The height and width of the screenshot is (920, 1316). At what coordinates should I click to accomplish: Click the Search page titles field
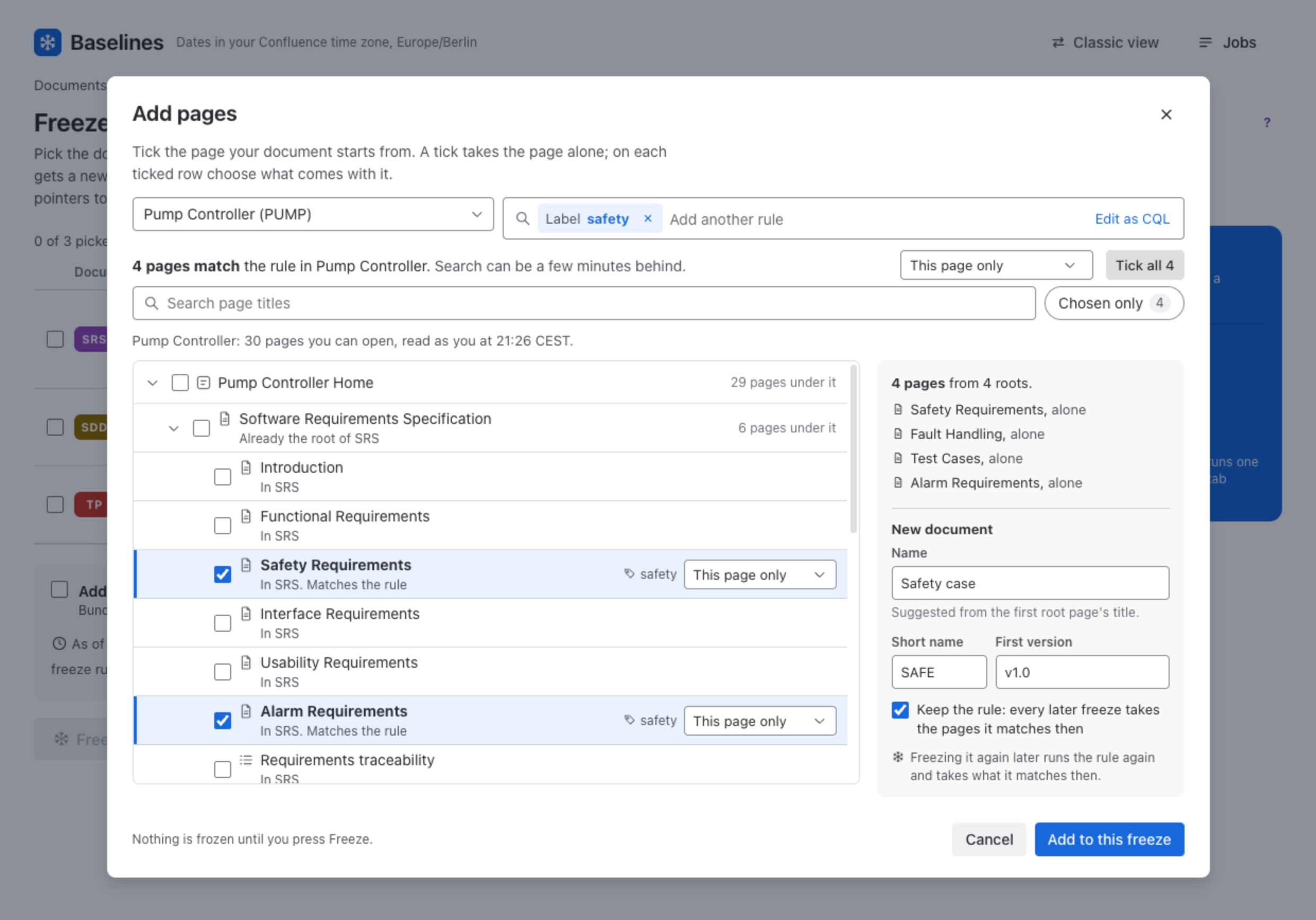click(583, 303)
